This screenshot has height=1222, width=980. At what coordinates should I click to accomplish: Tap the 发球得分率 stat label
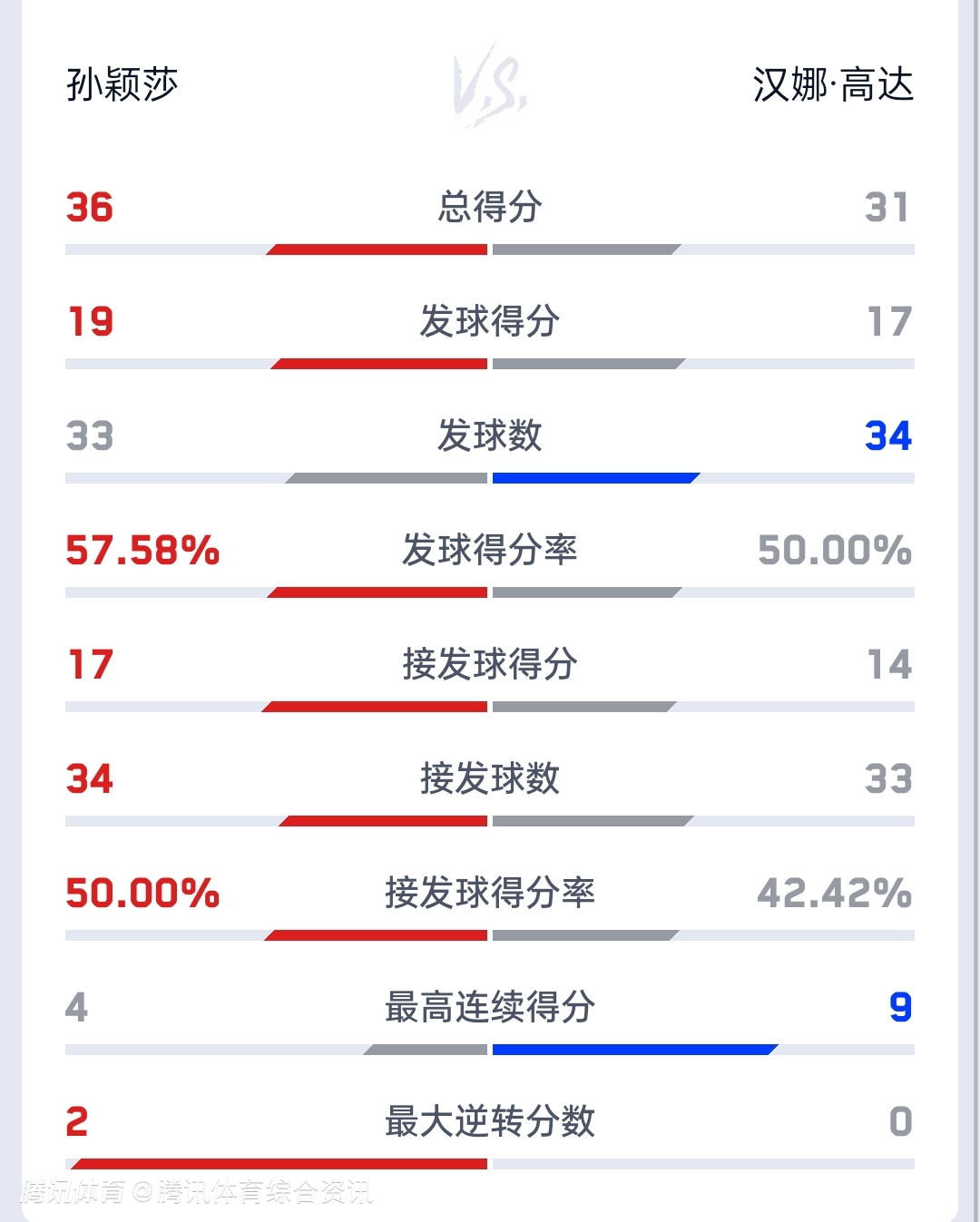[x=490, y=550]
